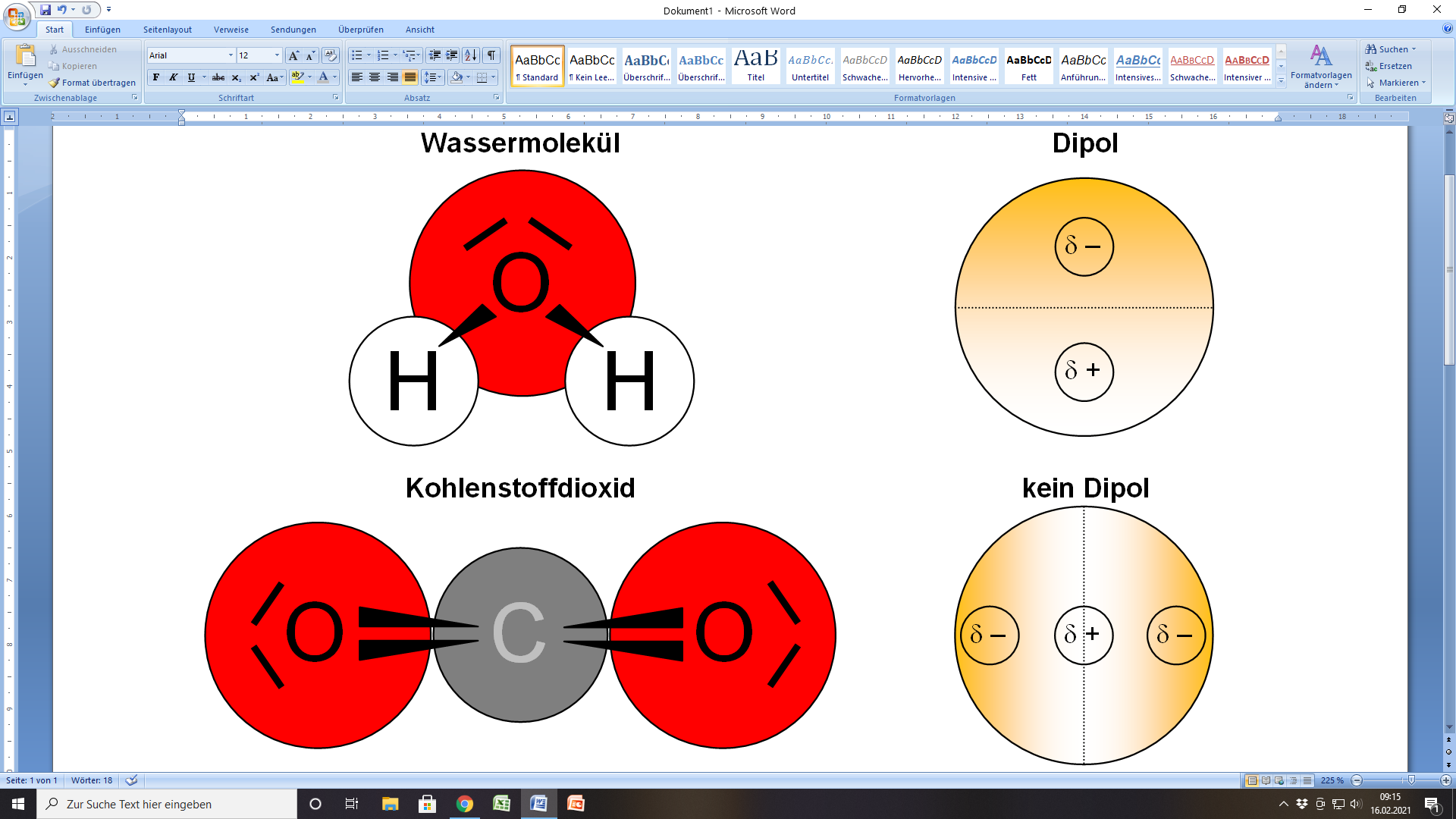Click the Format übertragen painter icon
Image resolution: width=1456 pixels, height=819 pixels.
[54, 83]
